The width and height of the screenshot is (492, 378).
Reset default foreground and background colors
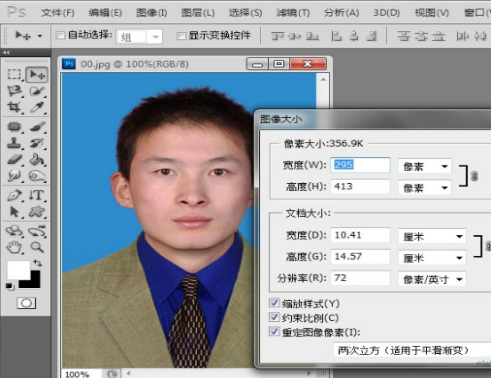(10, 286)
